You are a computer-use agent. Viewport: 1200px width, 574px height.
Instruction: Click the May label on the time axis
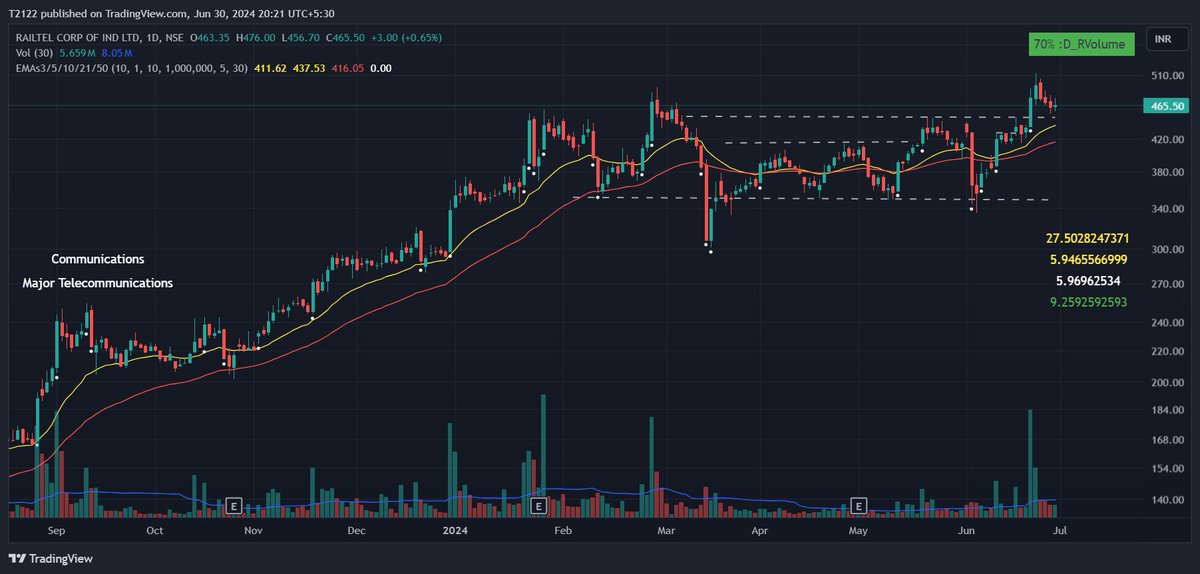tap(857, 531)
